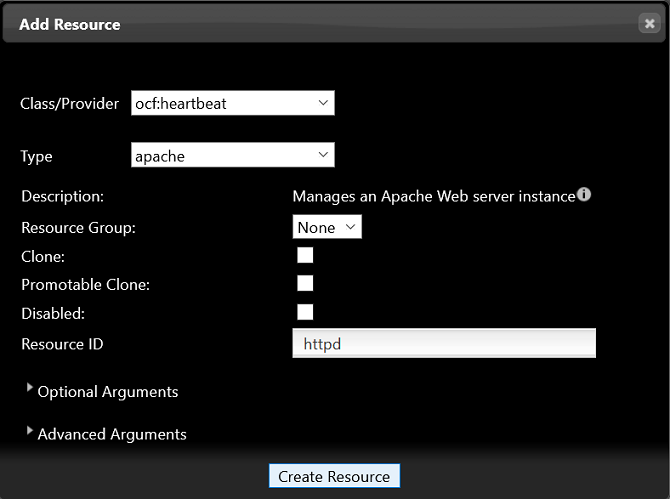Click the Resource Group label
Screen dimensions: 670x499
coord(78,227)
